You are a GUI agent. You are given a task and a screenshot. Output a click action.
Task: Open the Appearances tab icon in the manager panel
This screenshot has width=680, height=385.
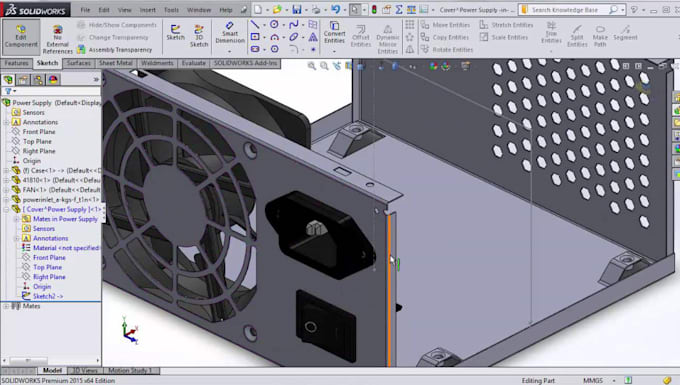[x=53, y=80]
